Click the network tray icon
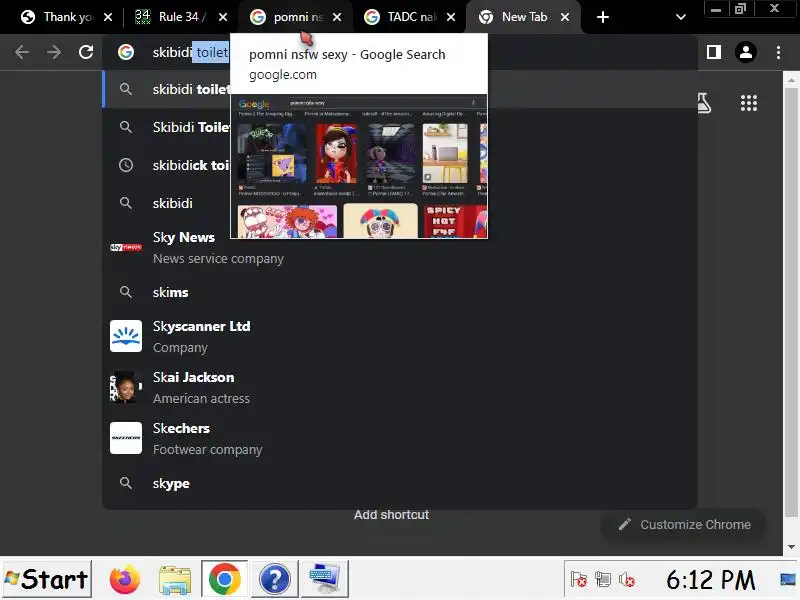 [x=603, y=580]
